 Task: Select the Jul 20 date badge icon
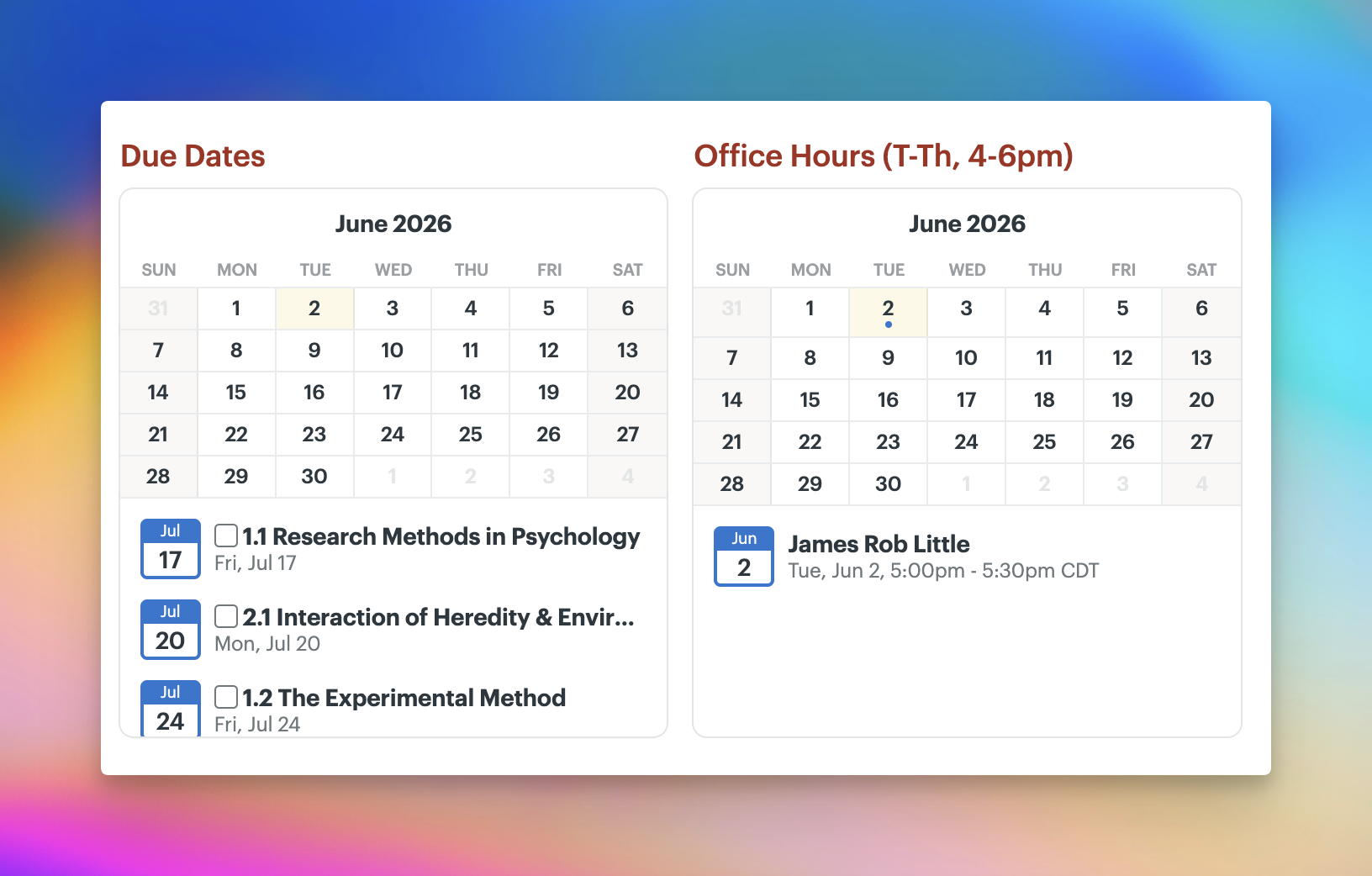(x=171, y=630)
